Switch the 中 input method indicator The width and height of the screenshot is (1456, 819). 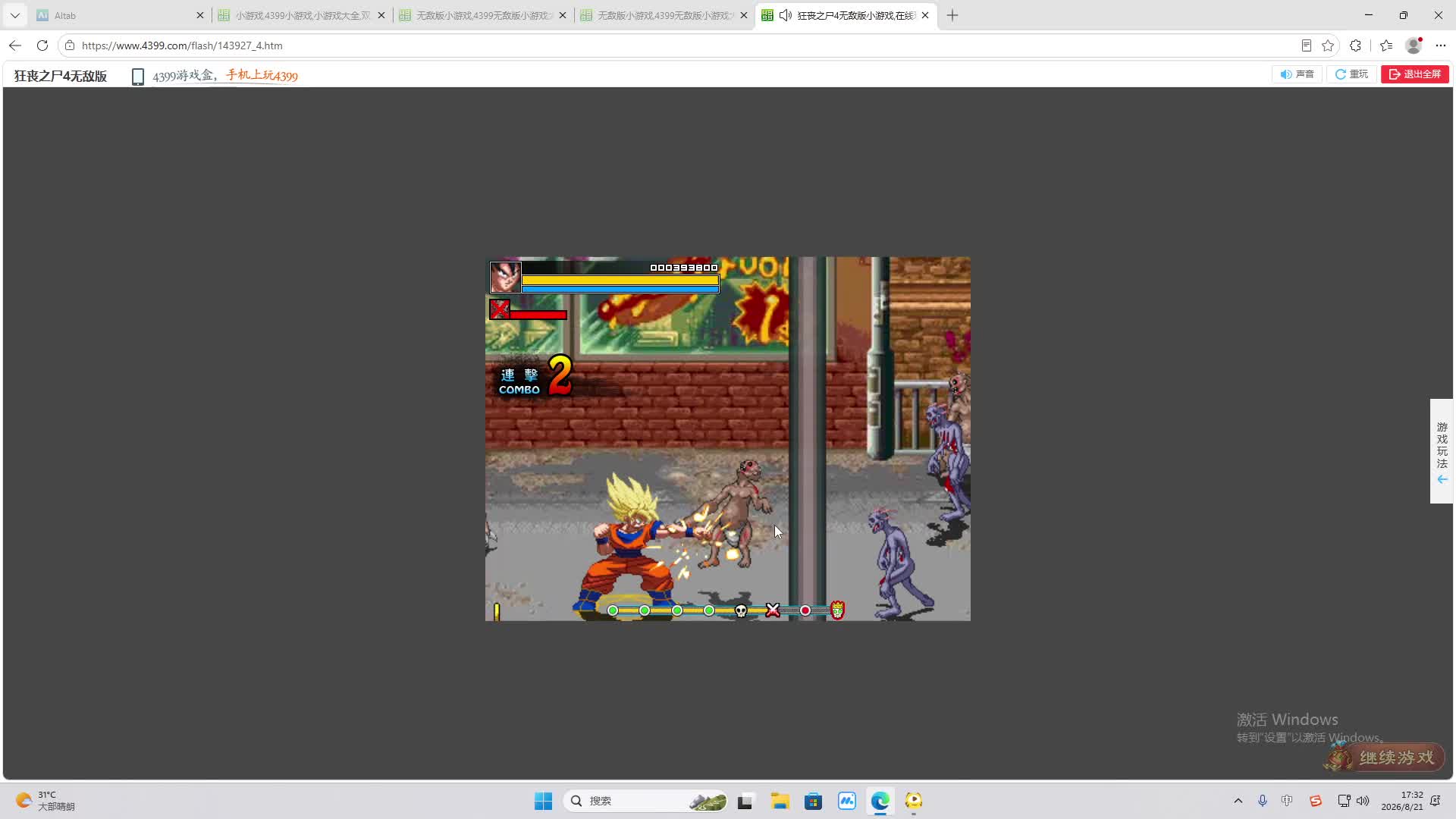click(1287, 801)
